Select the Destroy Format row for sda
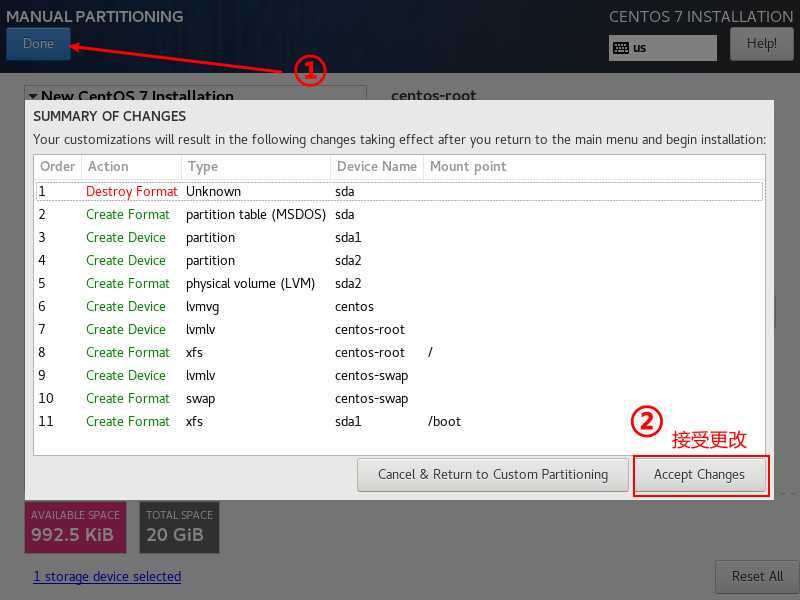Viewport: 800px width, 600px height. coord(399,191)
